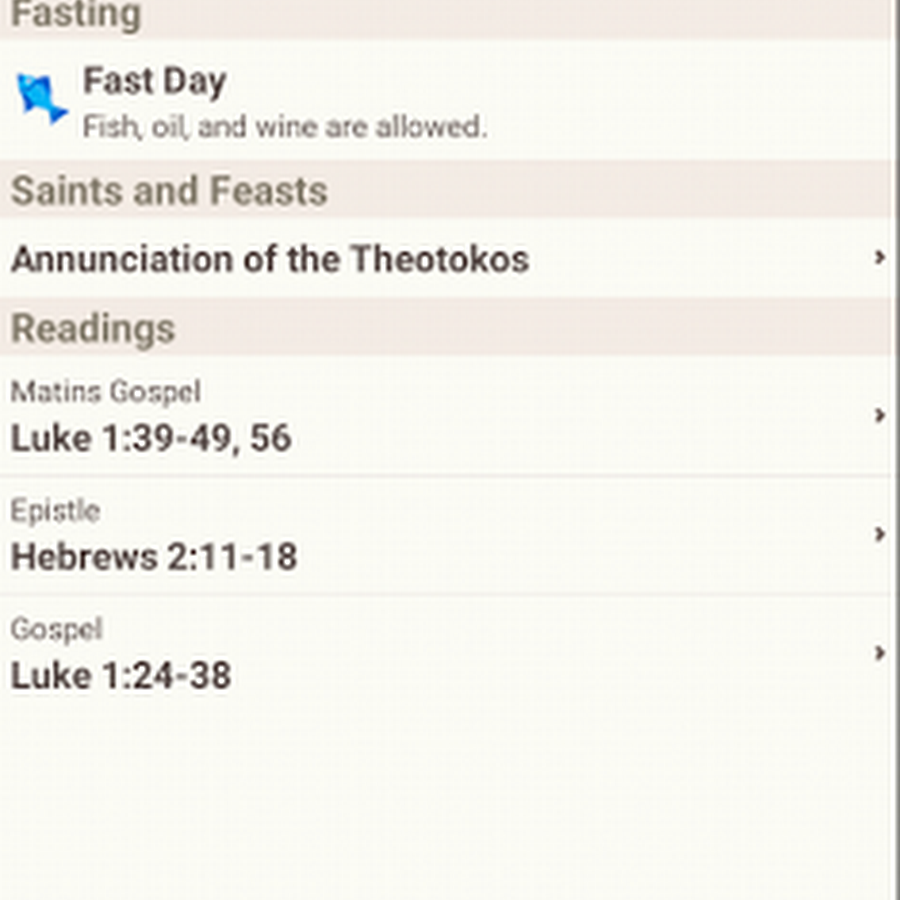Expand the Annunciation row chevron arrow

(x=879, y=258)
